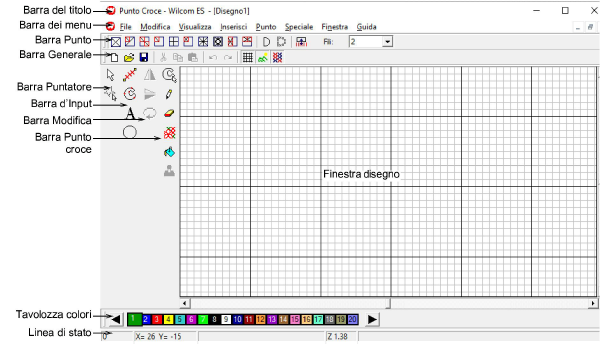
Task: Click the rotate tool with red dots
Action: (130, 94)
